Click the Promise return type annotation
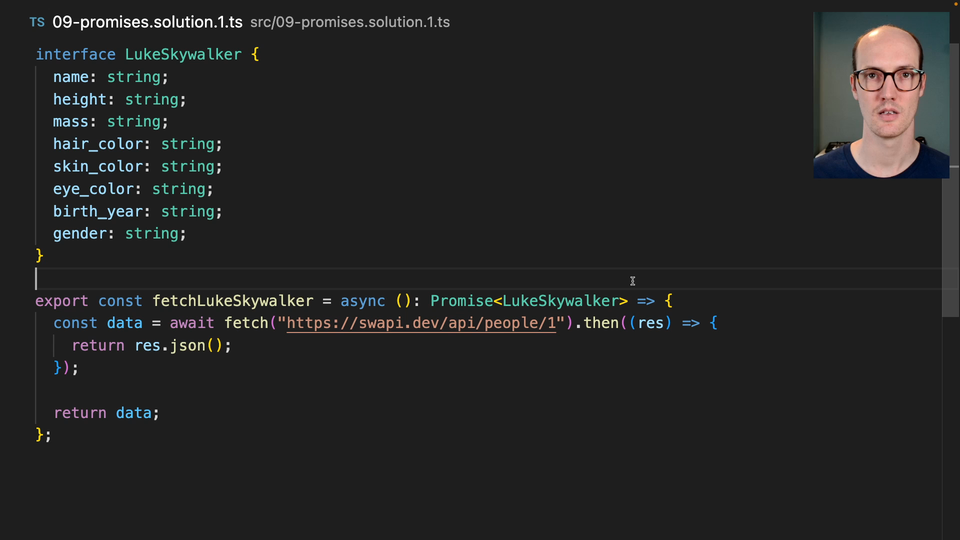The height and width of the screenshot is (540, 960). click(461, 300)
